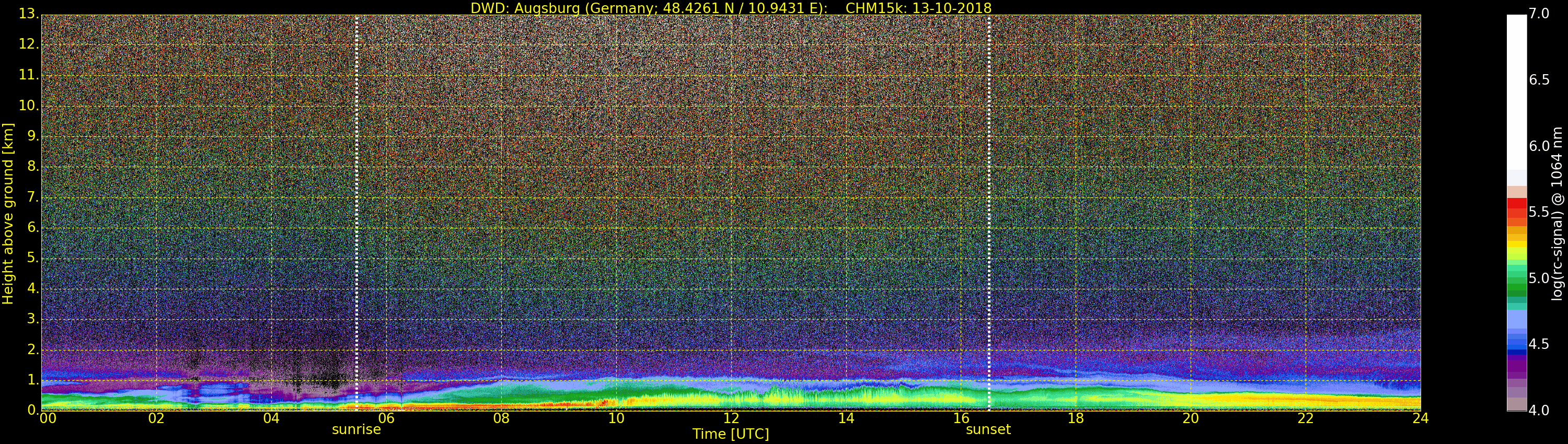Click the '12' hour tick on time axis
1568x444 pixels.
(x=731, y=418)
